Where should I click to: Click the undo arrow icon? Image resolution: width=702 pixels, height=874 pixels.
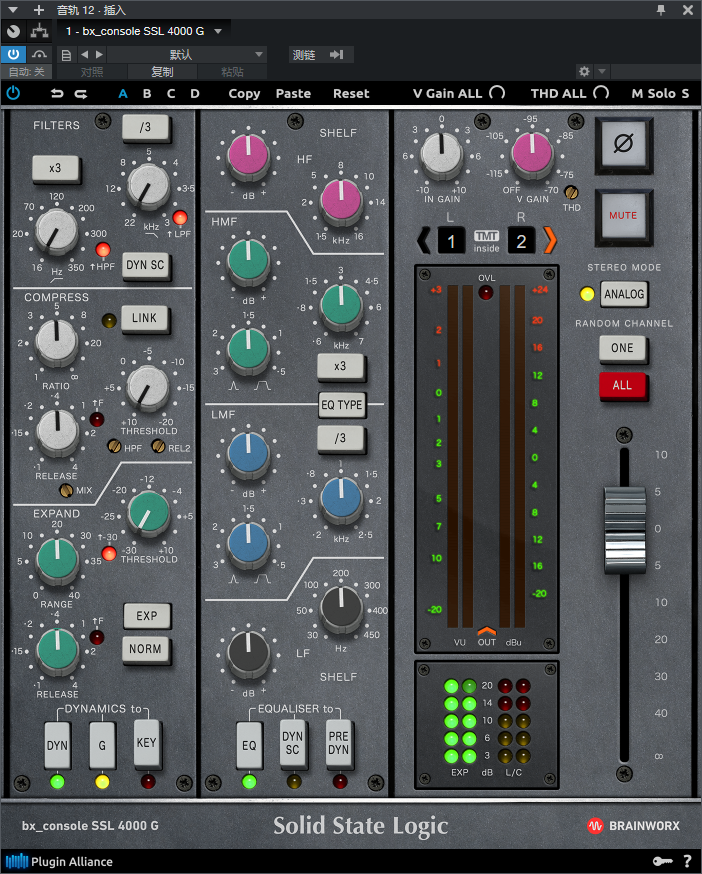pos(57,94)
